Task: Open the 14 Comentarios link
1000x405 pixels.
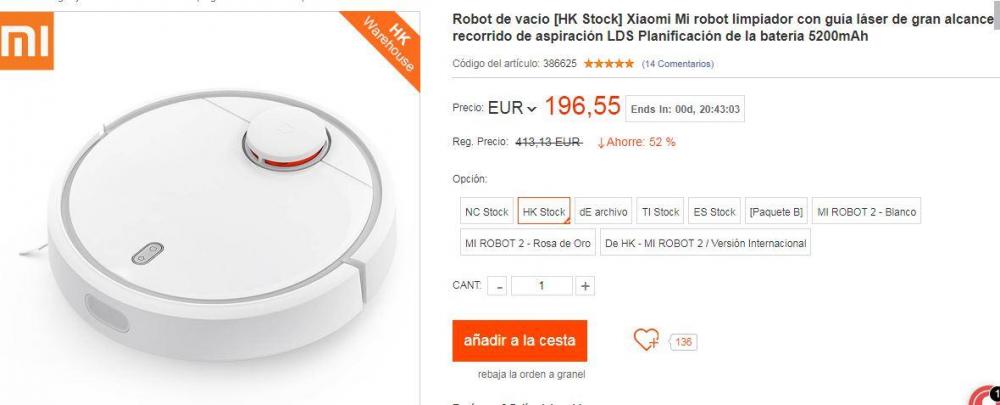Action: click(x=677, y=64)
